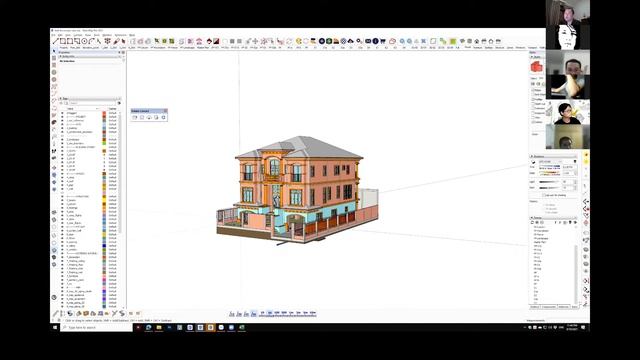Open Windows notification center icon
Viewport: 640px width, 360px height.
[x=583, y=327]
